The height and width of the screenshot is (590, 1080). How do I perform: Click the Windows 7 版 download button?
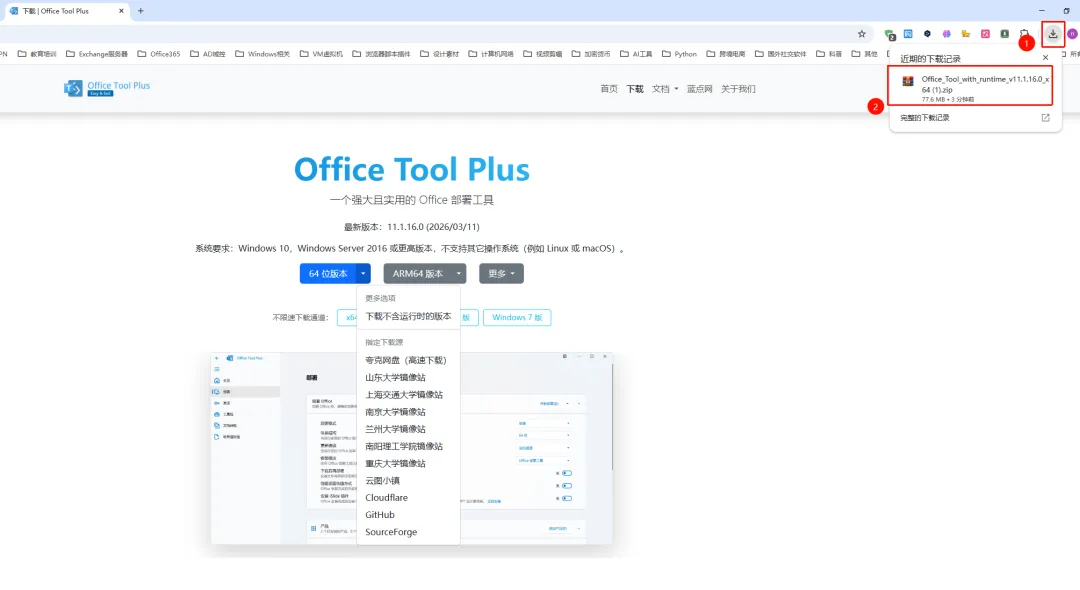pos(517,317)
